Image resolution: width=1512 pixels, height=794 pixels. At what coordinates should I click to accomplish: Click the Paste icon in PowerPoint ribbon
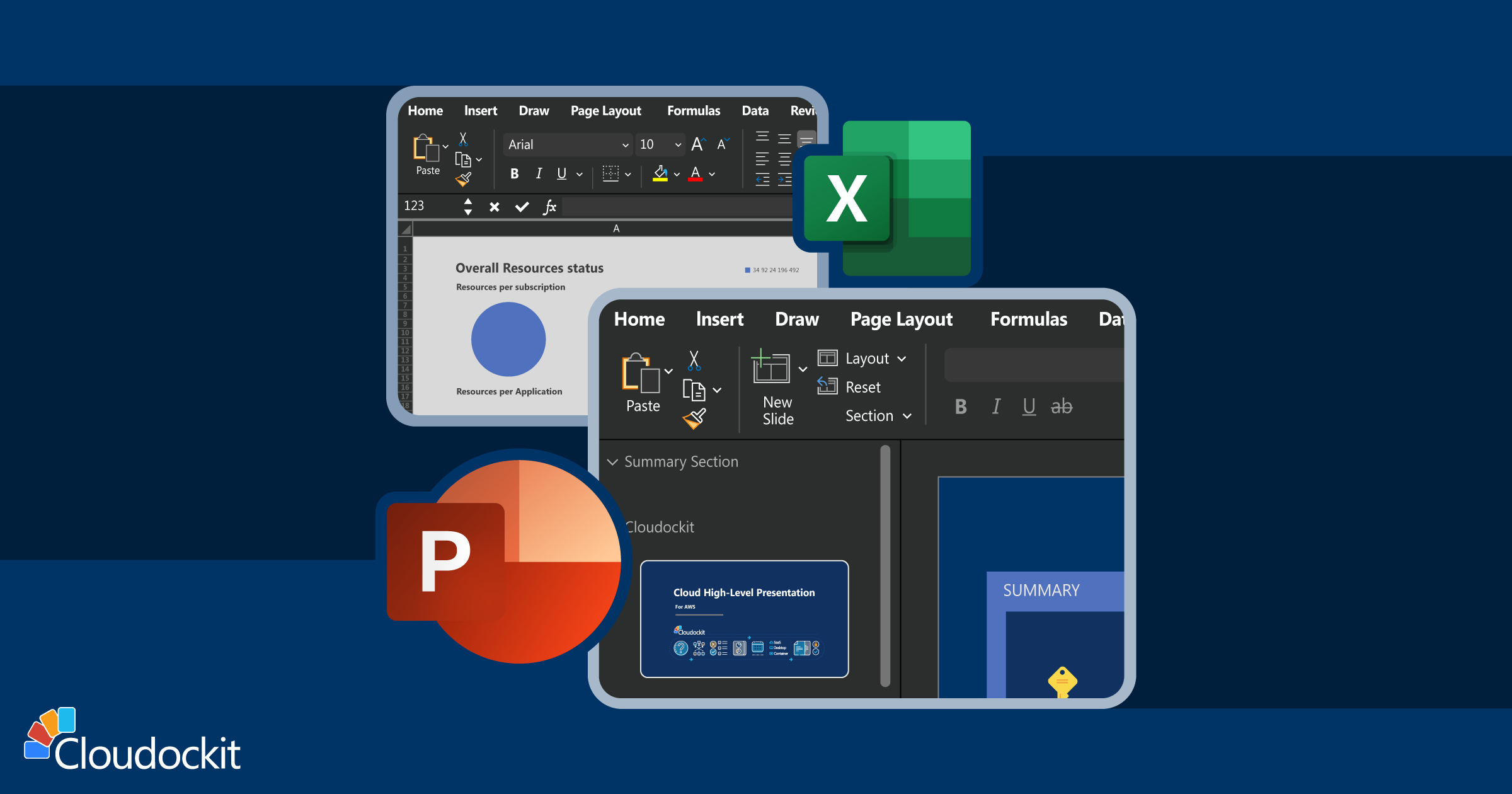pos(641,373)
